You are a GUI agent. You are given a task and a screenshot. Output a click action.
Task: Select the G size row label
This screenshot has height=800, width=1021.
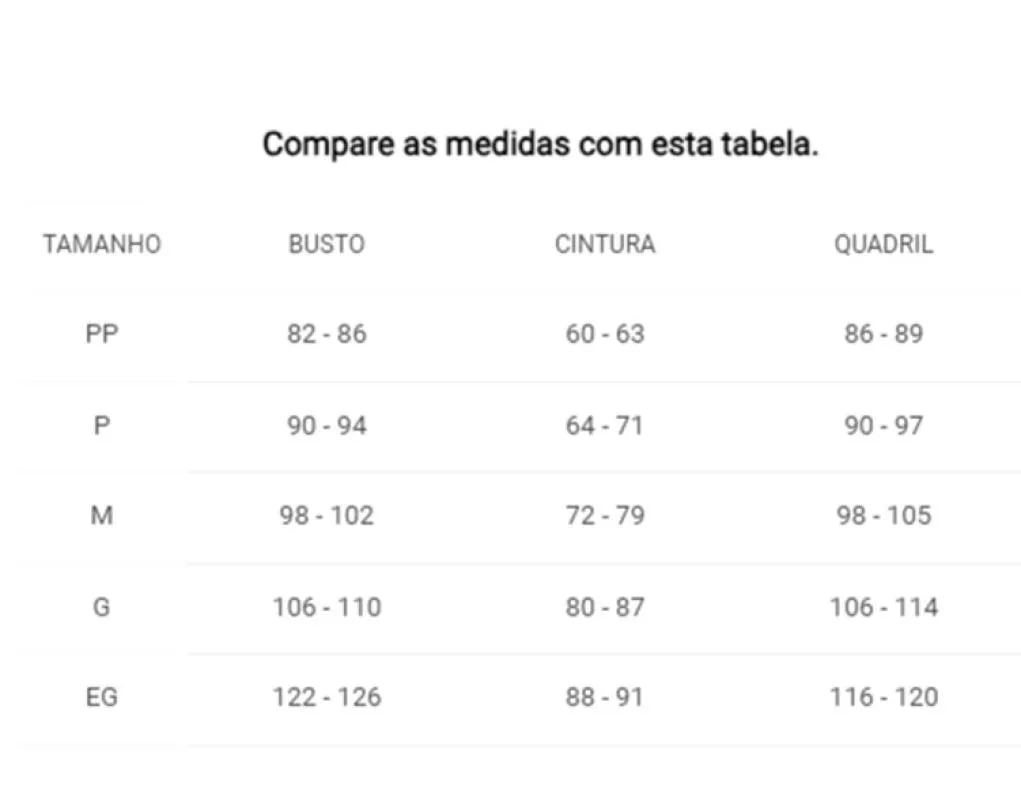coord(102,607)
